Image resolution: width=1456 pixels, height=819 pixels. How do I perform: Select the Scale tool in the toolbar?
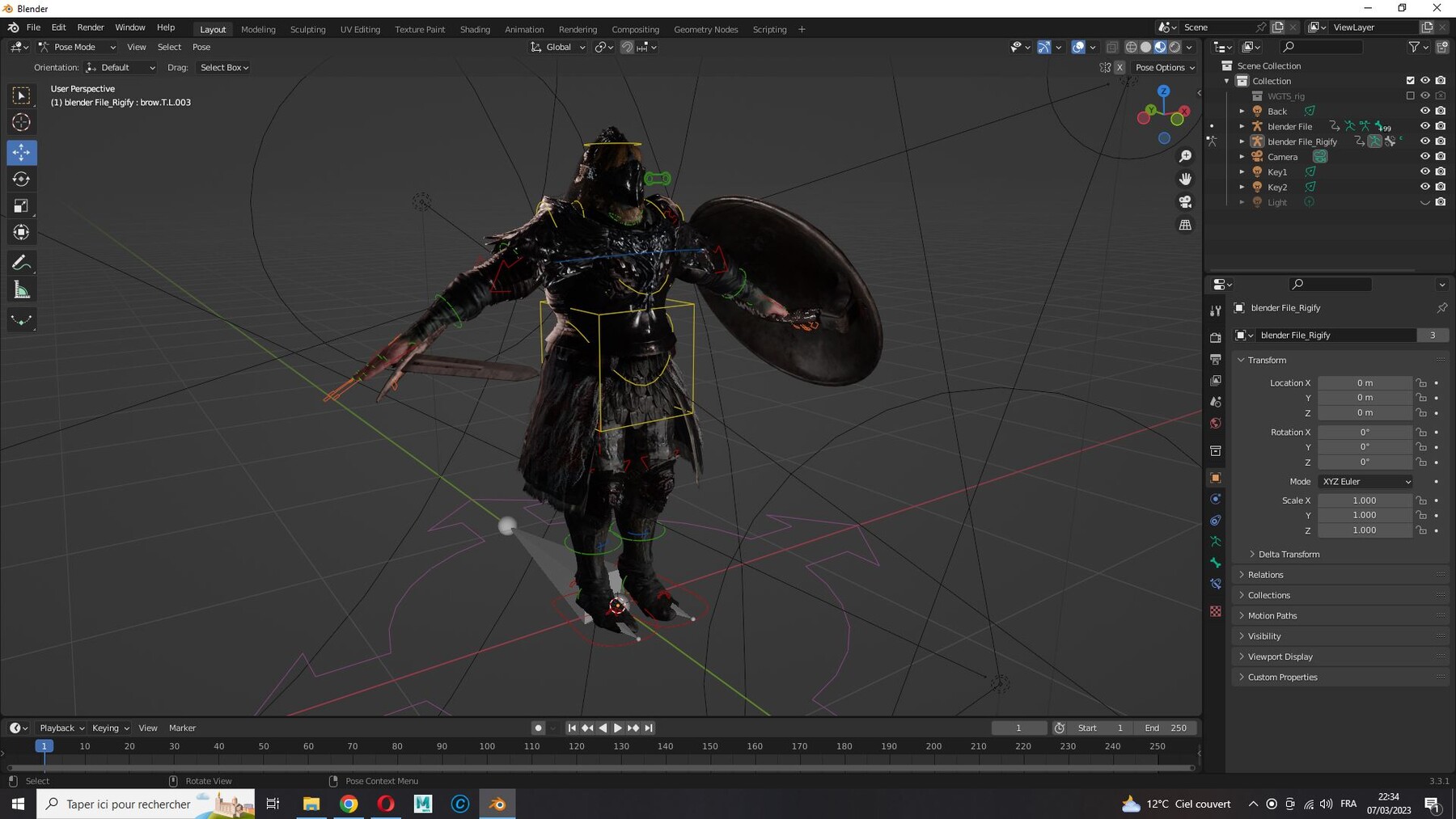[x=22, y=206]
